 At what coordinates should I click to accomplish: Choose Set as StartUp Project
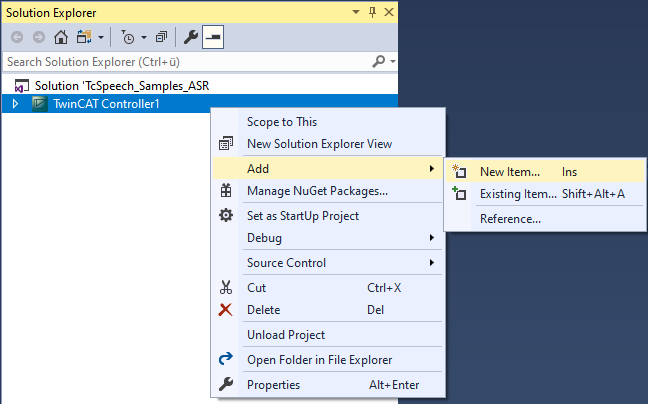303,216
